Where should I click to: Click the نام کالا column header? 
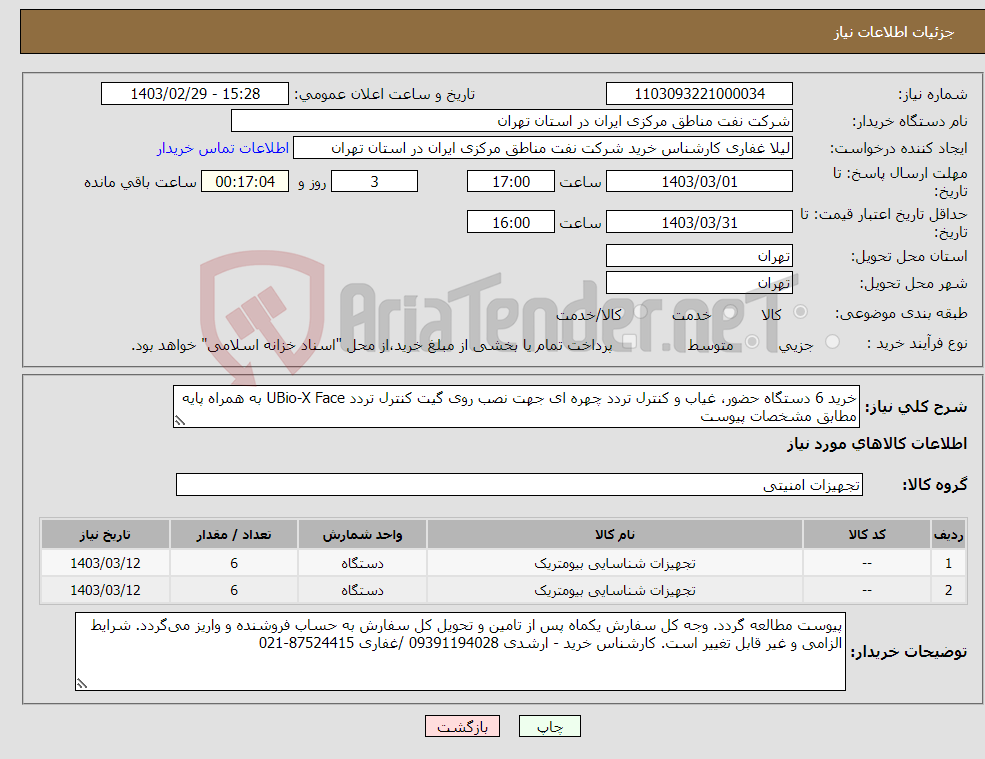coord(615,535)
